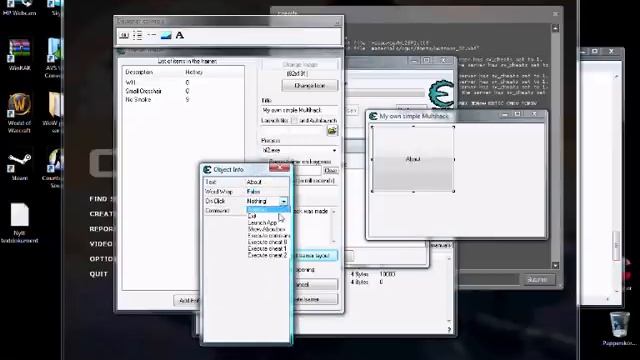Viewport: 640px width, 360px height.
Task: Click the folder browse icon beside launch file field
Action: (x=332, y=131)
